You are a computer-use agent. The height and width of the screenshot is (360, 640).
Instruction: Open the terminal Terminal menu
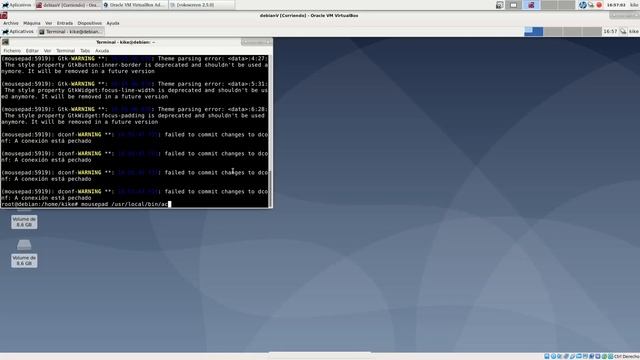65,51
